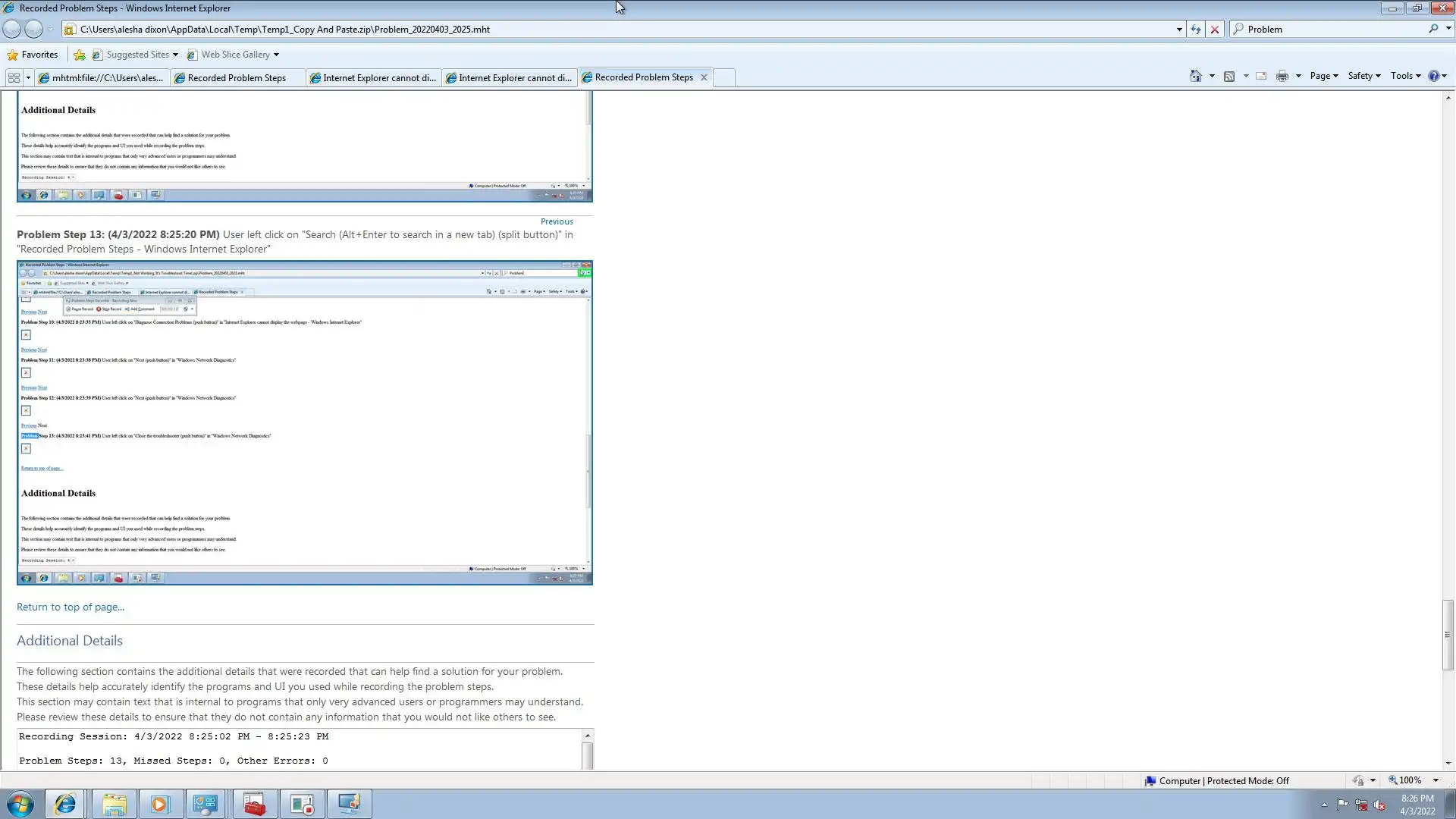Click the Refresh button by address bar
The width and height of the screenshot is (1456, 819).
1196,30
